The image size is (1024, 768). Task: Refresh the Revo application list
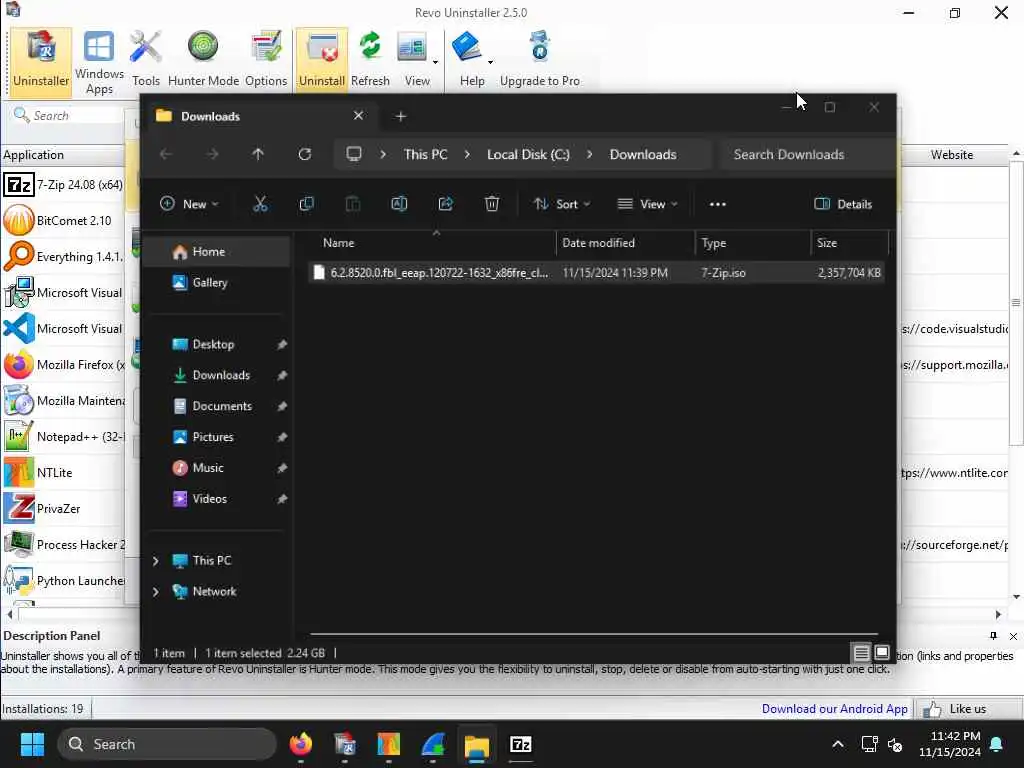click(x=370, y=59)
